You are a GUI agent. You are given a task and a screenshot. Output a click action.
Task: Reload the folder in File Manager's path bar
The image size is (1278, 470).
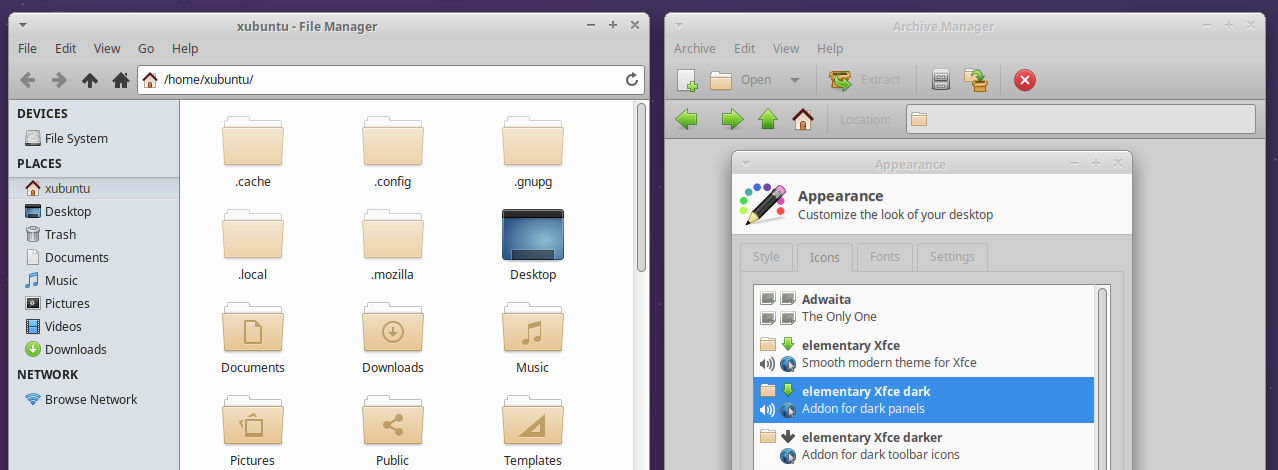632,80
